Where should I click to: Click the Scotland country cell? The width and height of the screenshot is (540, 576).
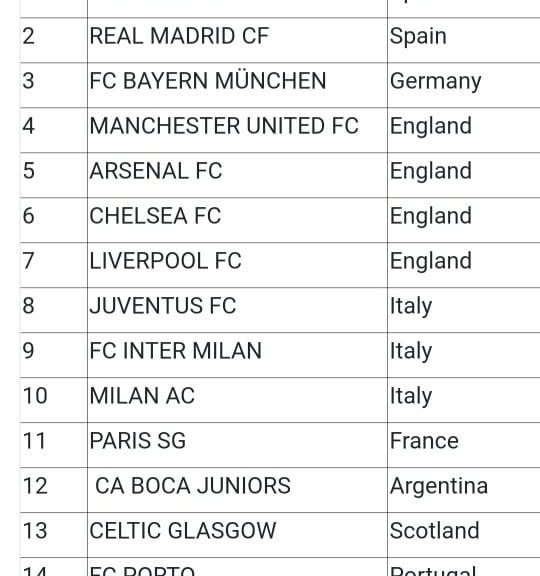pos(464,535)
